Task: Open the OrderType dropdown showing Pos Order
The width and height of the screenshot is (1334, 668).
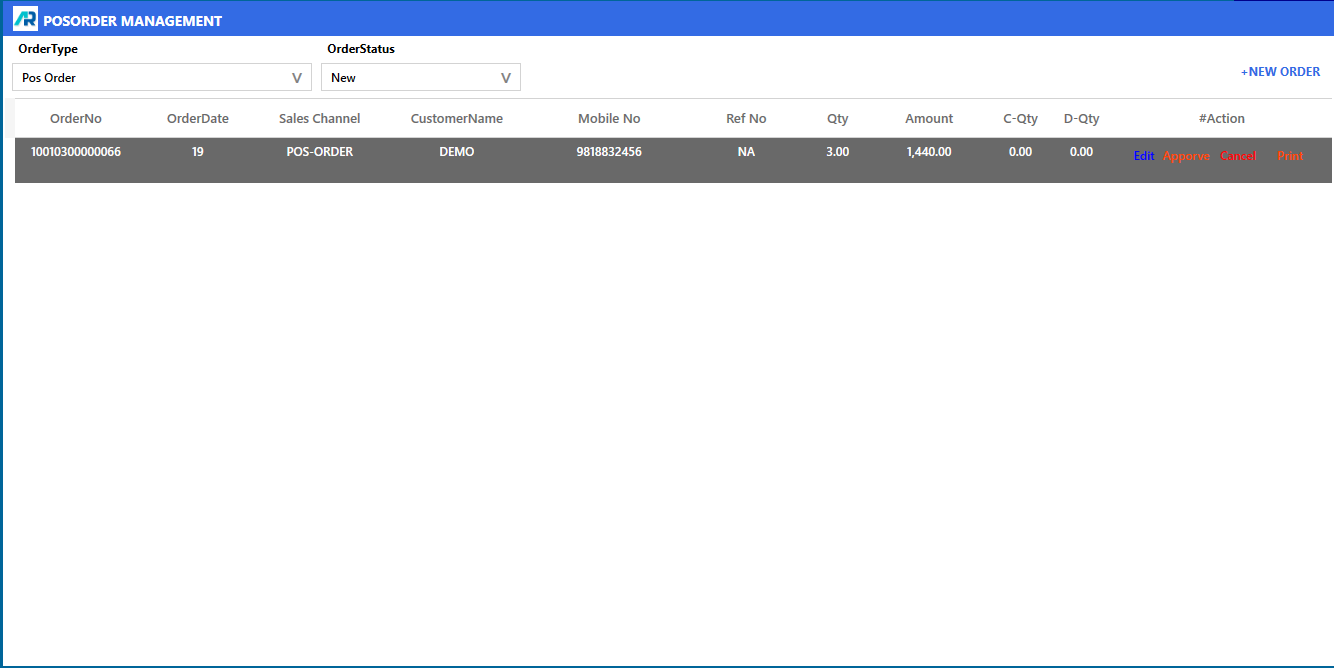Action: point(161,77)
